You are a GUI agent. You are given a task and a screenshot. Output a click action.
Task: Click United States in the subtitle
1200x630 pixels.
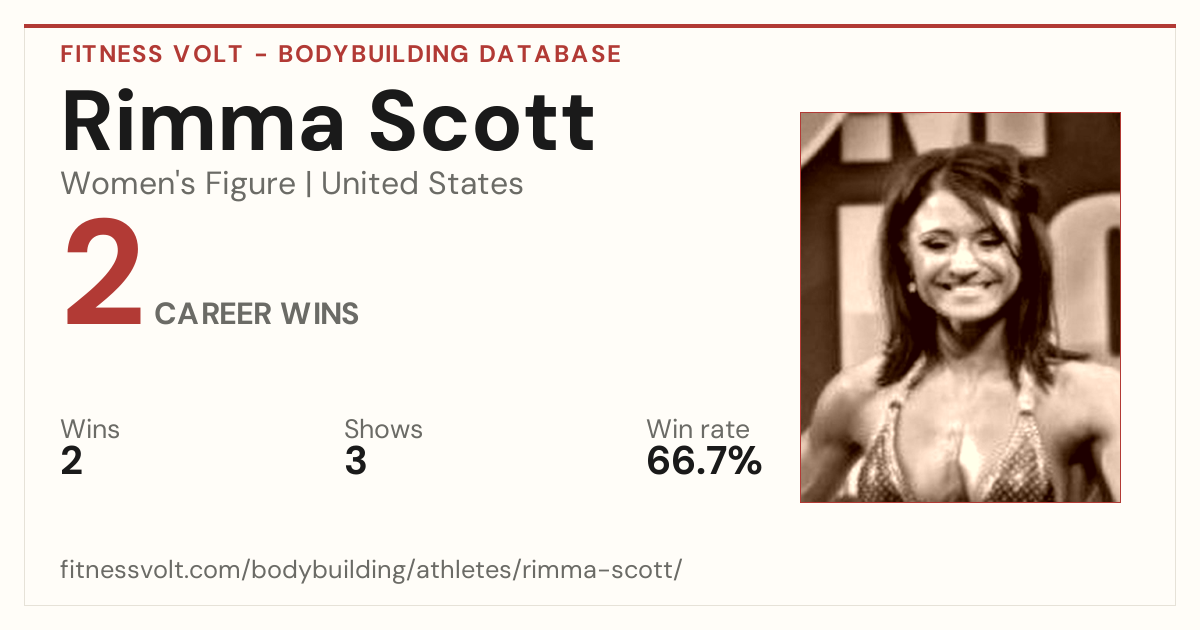click(x=422, y=184)
